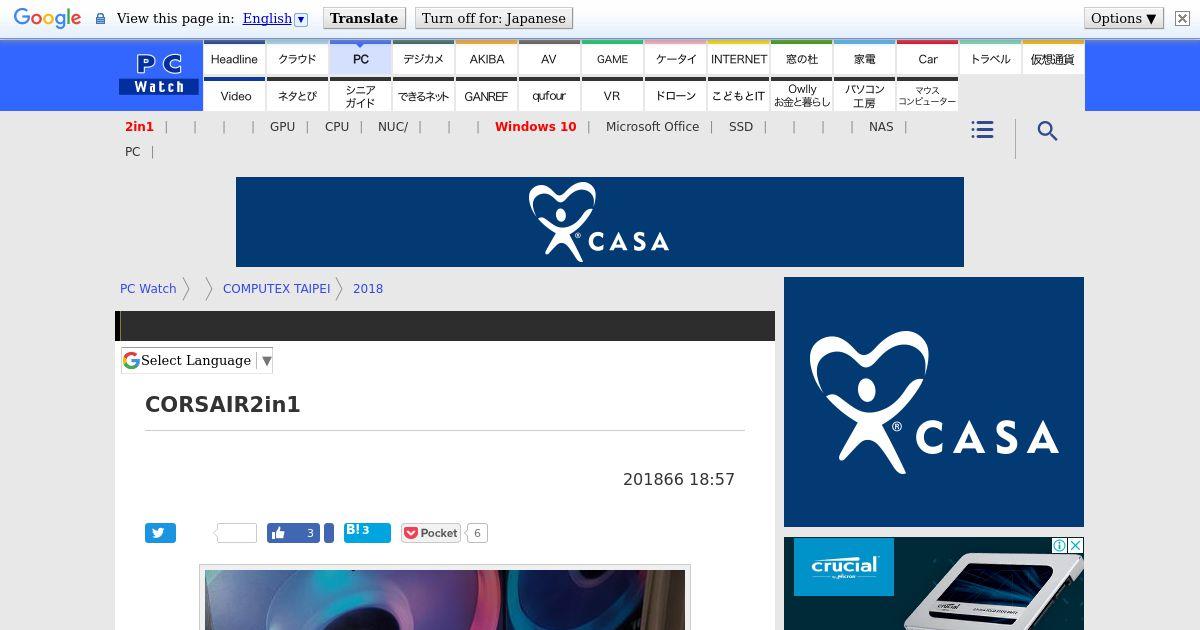Open the できるネット tab
The height and width of the screenshot is (630, 1200).
424,96
